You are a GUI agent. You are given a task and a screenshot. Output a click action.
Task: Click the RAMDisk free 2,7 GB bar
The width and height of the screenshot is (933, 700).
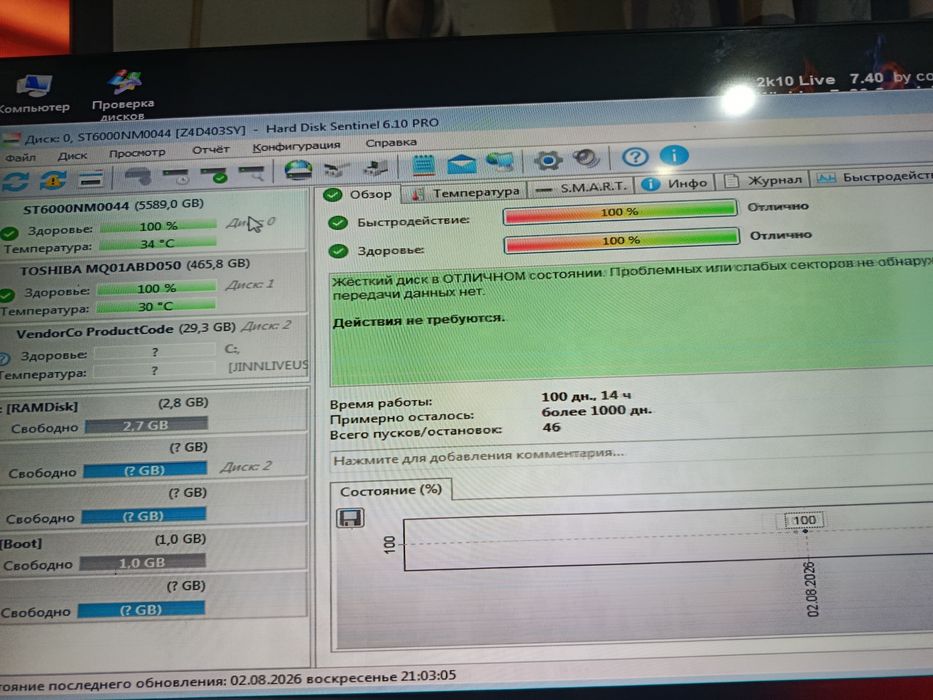click(x=146, y=425)
